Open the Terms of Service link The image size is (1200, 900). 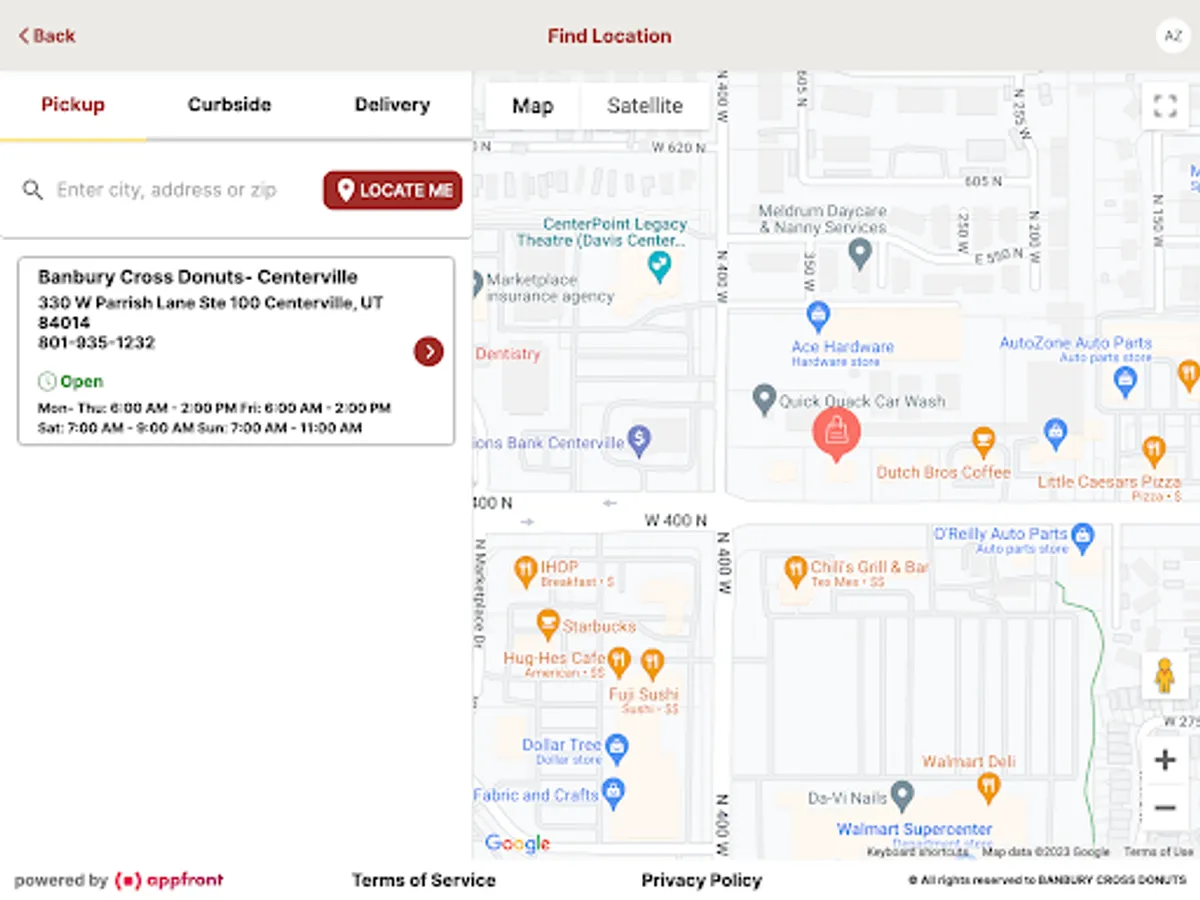(x=424, y=880)
